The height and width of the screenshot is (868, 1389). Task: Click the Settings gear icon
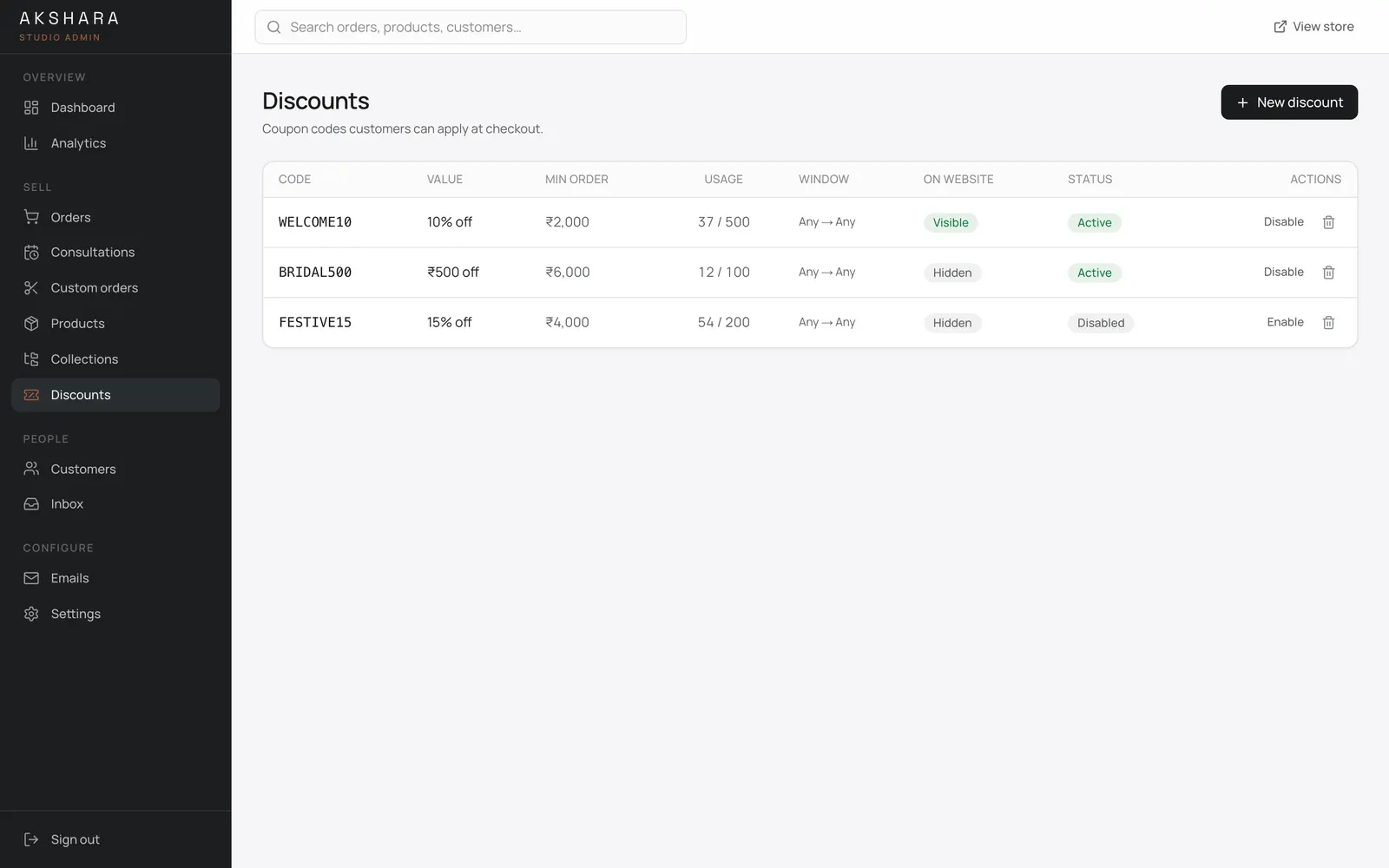(x=31, y=614)
